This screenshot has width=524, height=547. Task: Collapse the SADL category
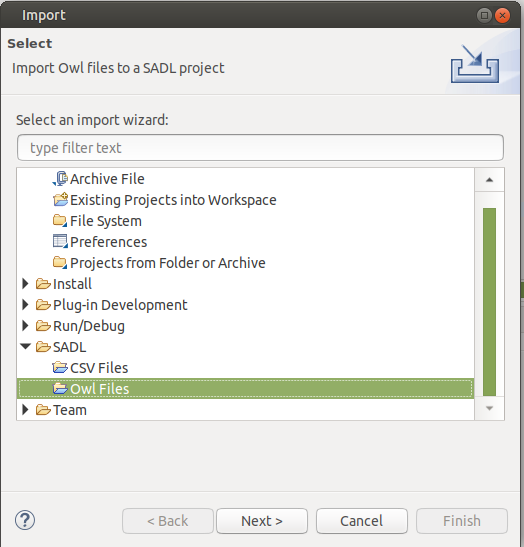coord(25,346)
